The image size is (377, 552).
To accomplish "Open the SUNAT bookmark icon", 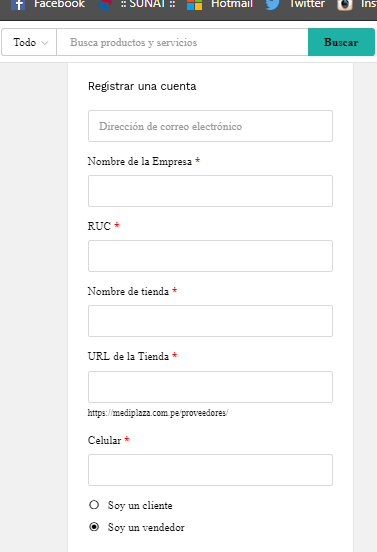I will pos(105,5).
